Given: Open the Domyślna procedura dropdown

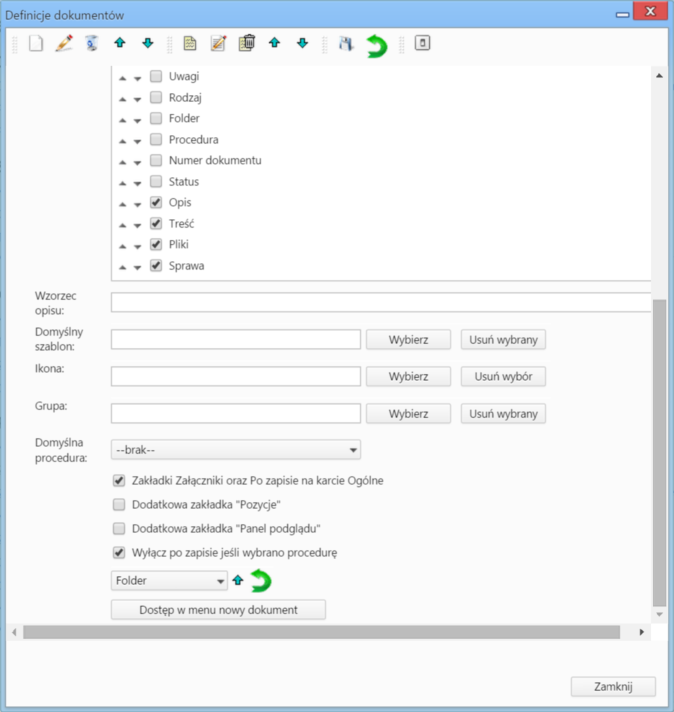Looking at the screenshot, I should click(x=236, y=450).
